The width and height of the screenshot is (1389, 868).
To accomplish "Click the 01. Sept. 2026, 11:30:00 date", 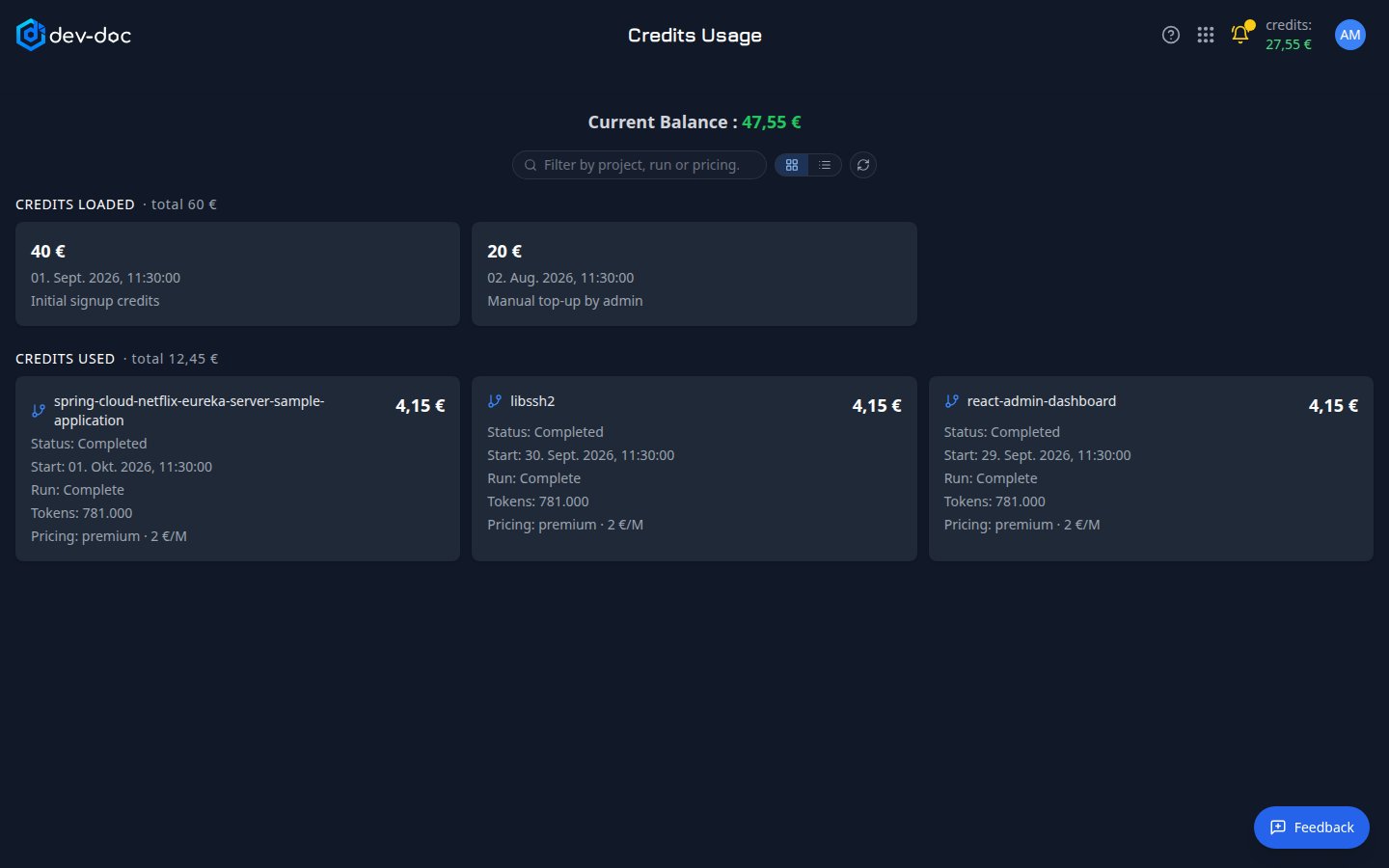I will 105,278.
